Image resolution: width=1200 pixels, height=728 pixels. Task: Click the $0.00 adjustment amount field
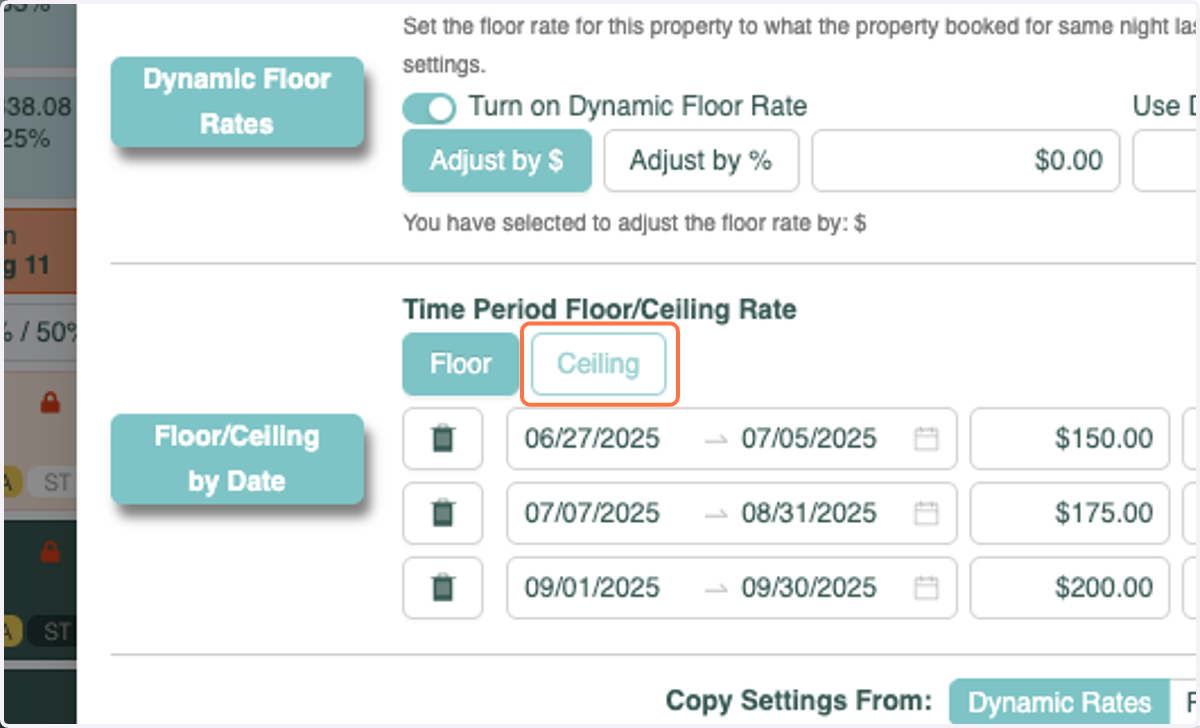pyautogui.click(x=966, y=160)
